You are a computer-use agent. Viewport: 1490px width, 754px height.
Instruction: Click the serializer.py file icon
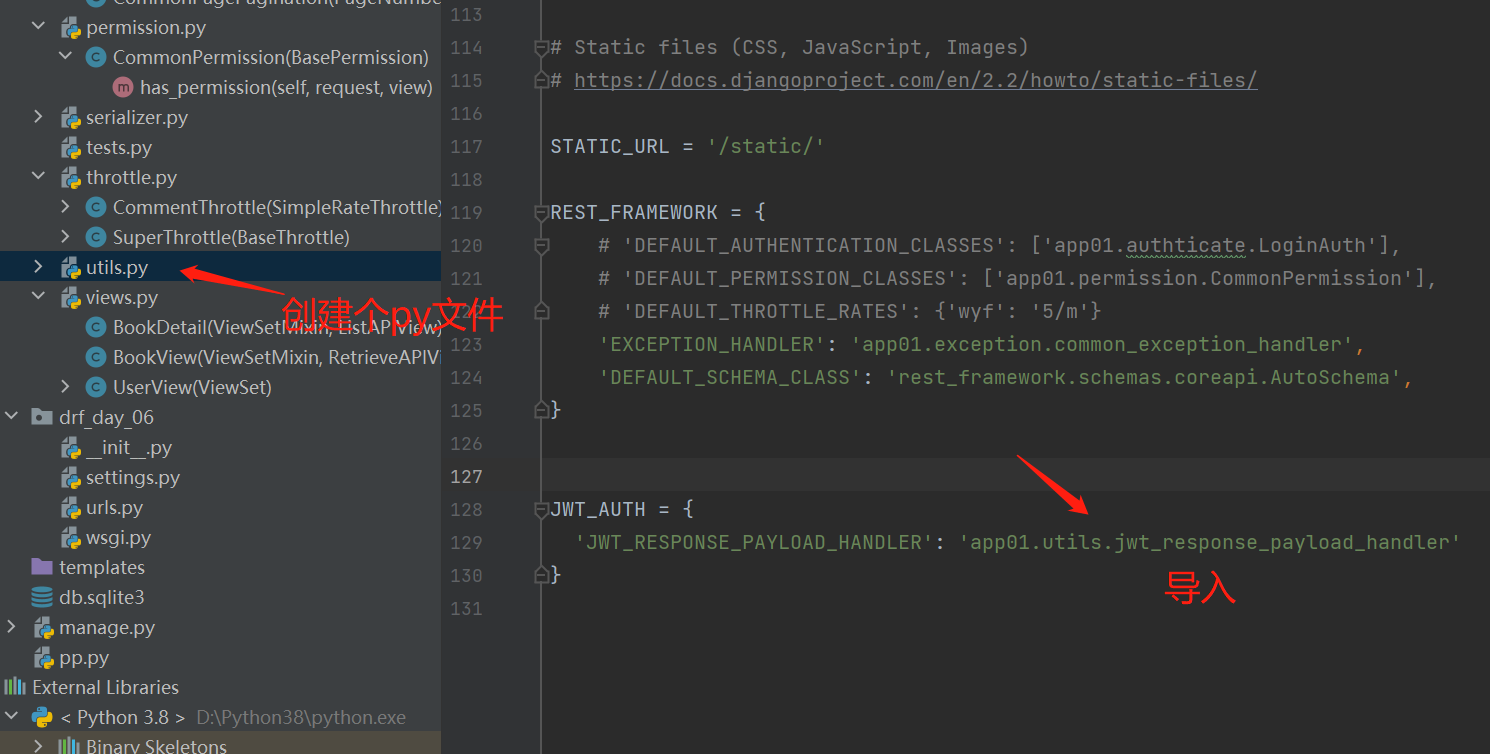tap(70, 118)
